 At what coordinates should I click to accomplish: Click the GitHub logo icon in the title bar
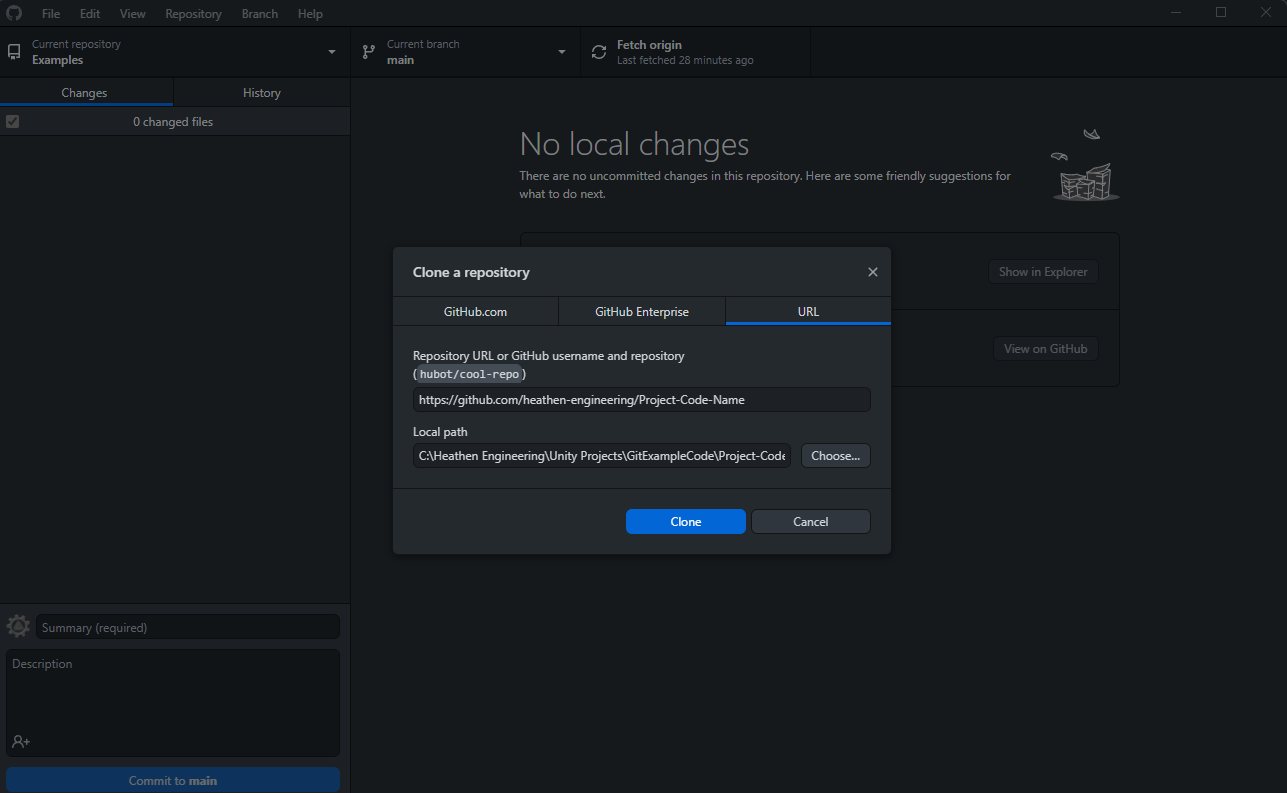click(x=14, y=13)
